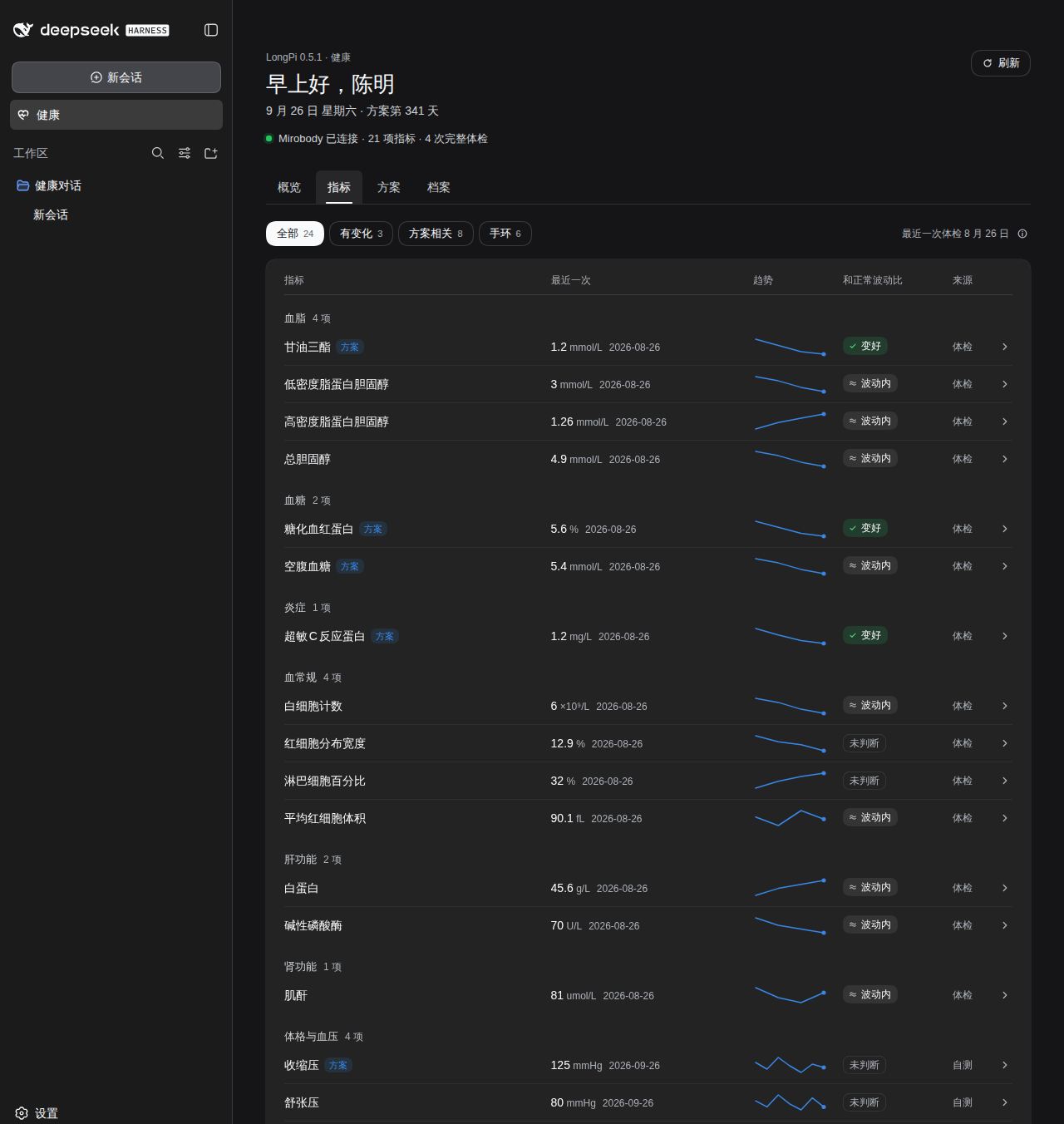Collapse the sidebar panel icon
The height and width of the screenshot is (1124, 1064).
click(x=211, y=30)
